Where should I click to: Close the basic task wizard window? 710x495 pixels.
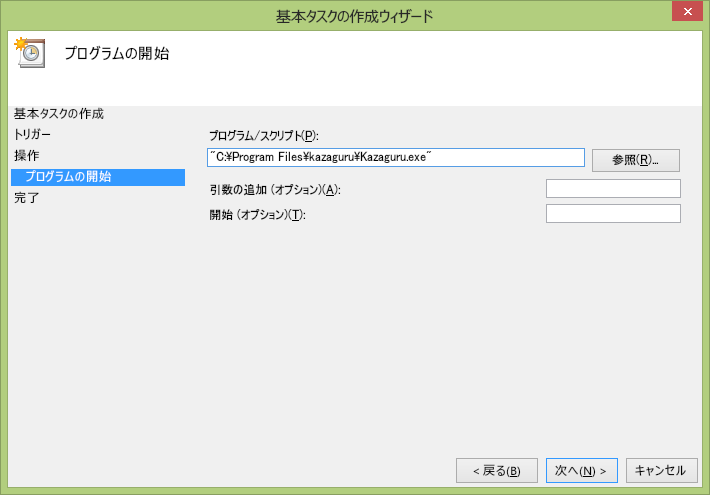[x=687, y=11]
